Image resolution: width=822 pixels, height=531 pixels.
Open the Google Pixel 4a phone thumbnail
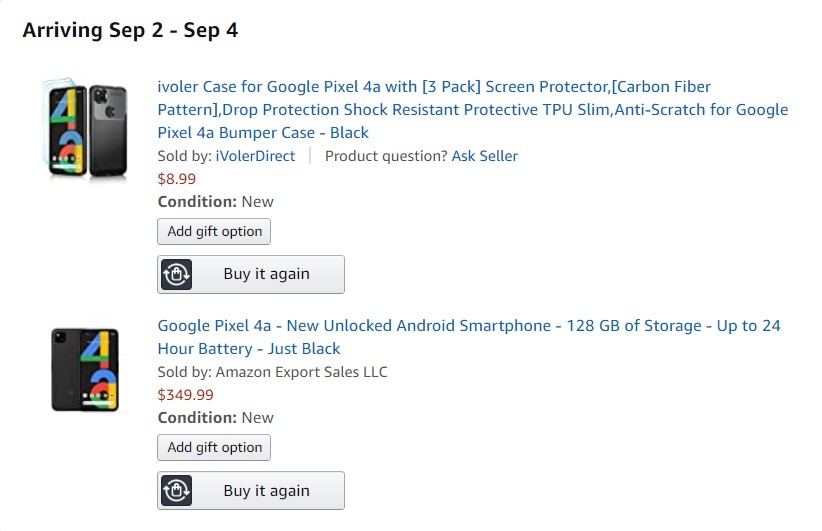tap(85, 370)
